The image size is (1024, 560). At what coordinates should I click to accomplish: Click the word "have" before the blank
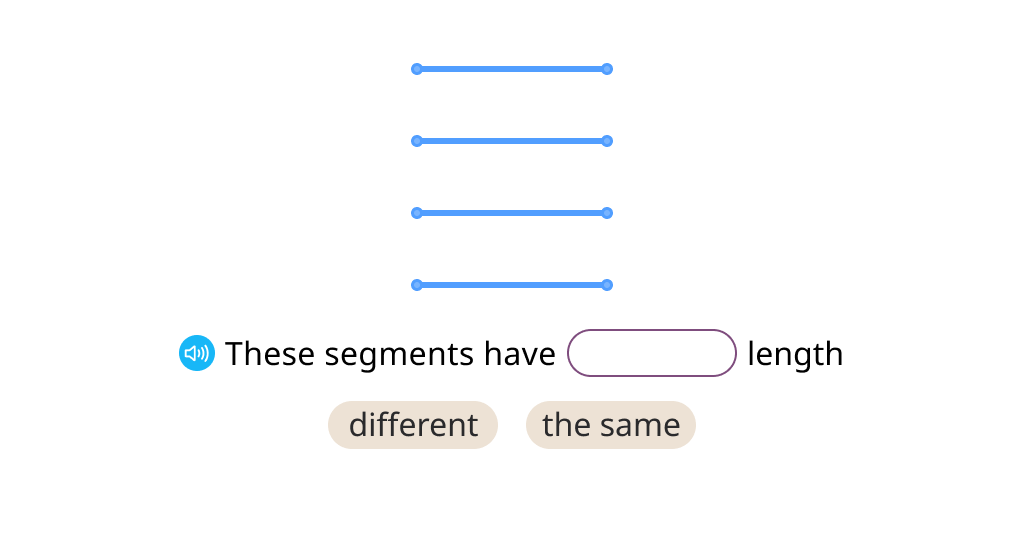pyautogui.click(x=519, y=354)
